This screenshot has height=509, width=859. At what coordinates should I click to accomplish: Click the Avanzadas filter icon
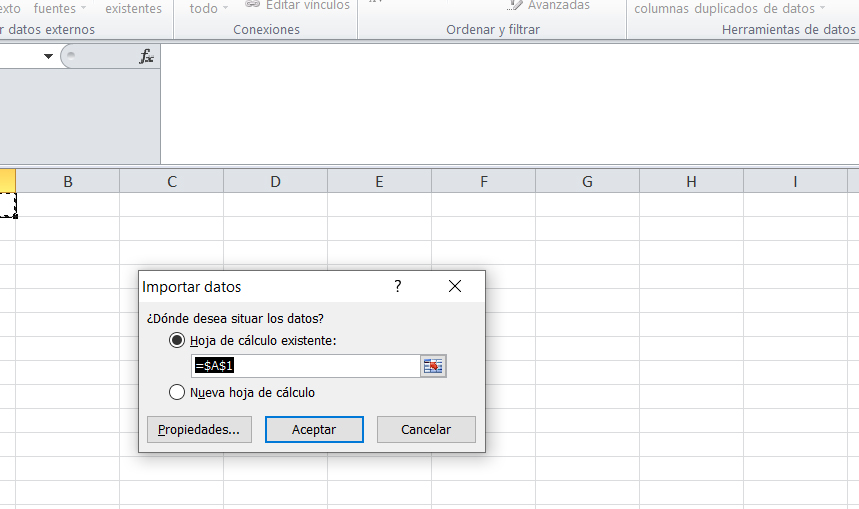point(514,6)
